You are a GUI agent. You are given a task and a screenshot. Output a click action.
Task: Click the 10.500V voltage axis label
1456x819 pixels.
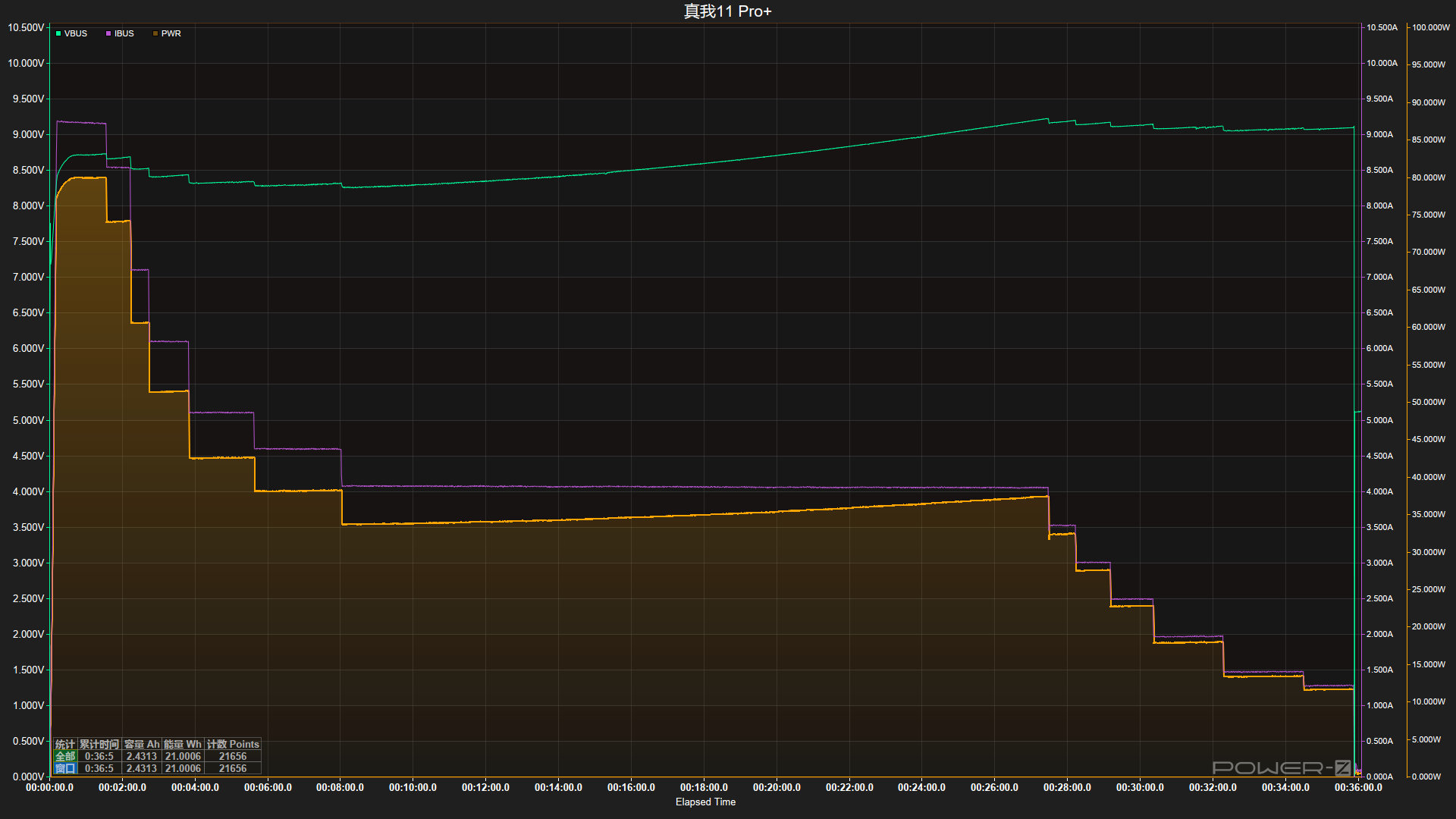(26, 27)
